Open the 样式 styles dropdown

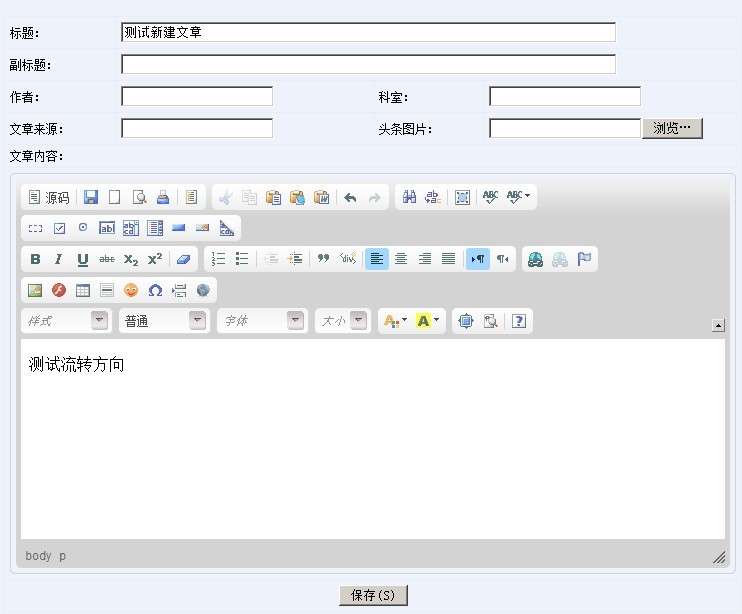66,321
